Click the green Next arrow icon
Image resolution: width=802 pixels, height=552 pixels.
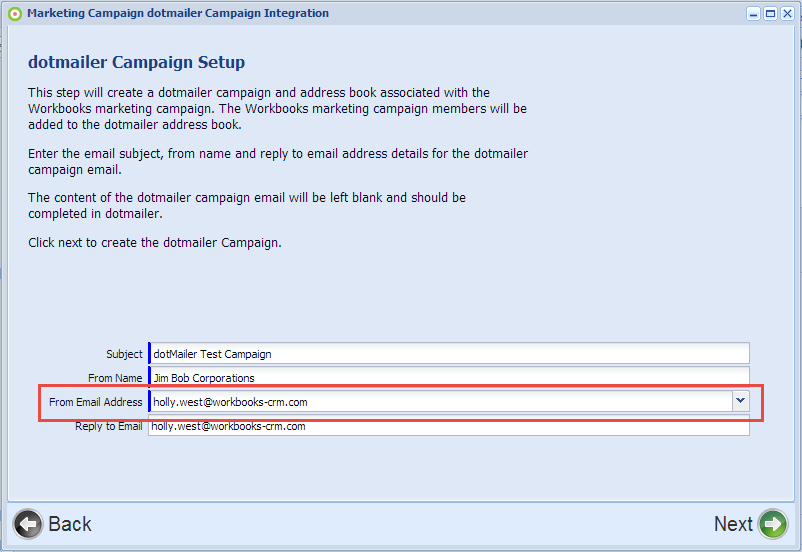tap(773, 524)
